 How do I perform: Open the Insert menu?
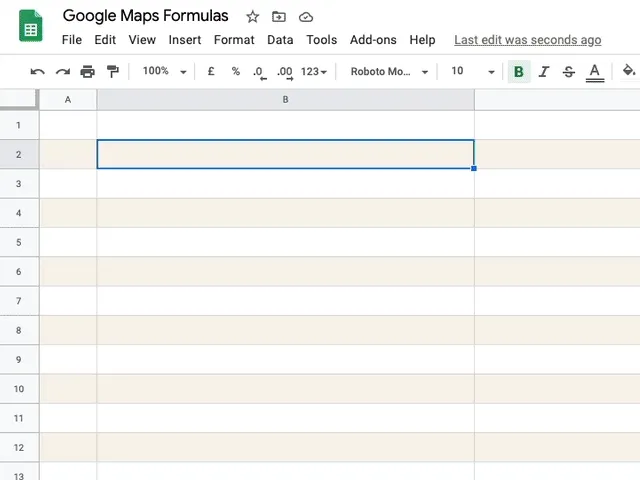(x=185, y=40)
